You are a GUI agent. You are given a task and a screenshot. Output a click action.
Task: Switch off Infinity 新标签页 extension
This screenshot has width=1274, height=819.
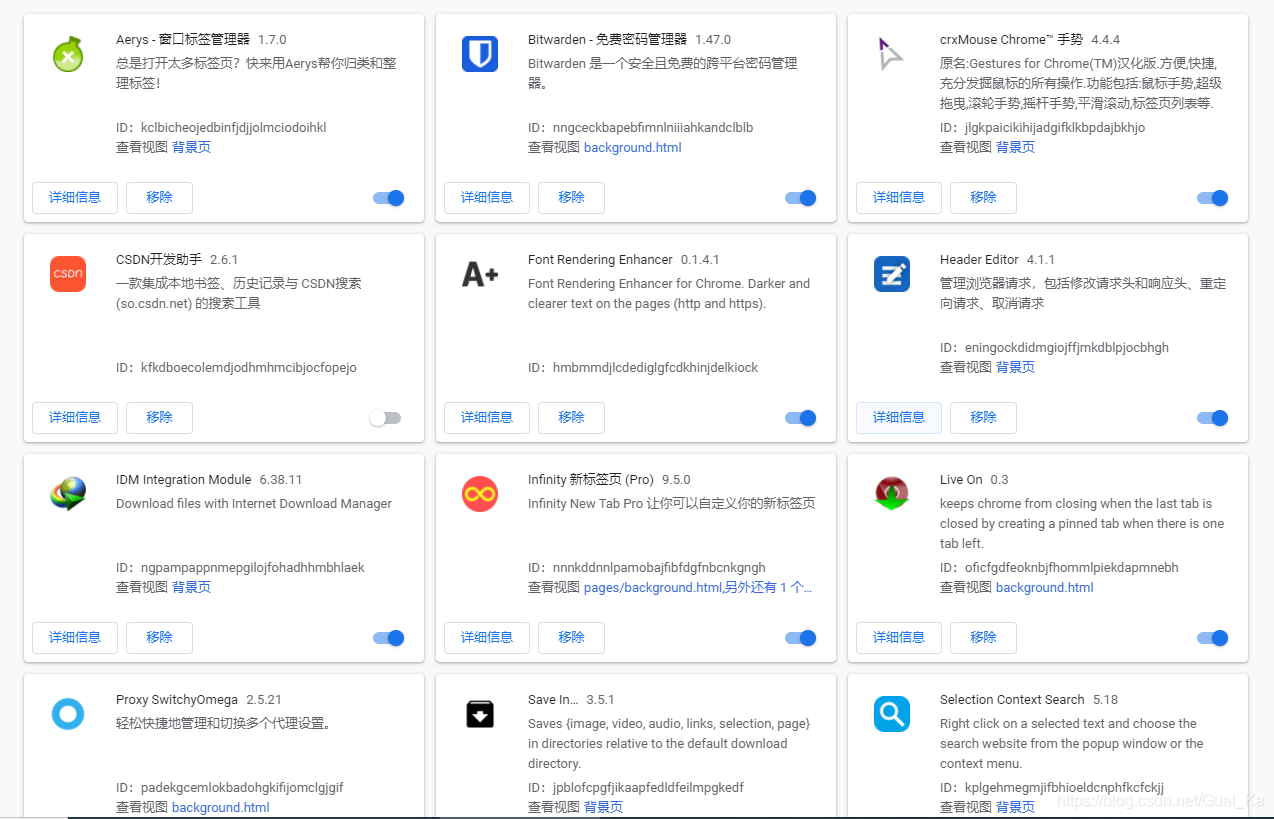tap(801, 638)
